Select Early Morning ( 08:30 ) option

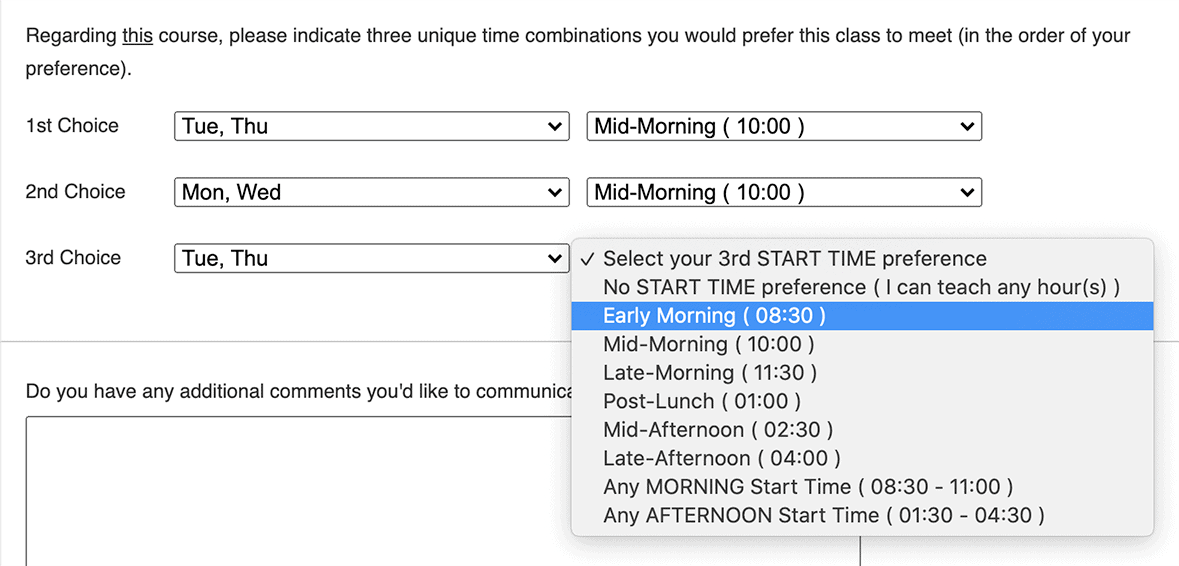(714, 316)
